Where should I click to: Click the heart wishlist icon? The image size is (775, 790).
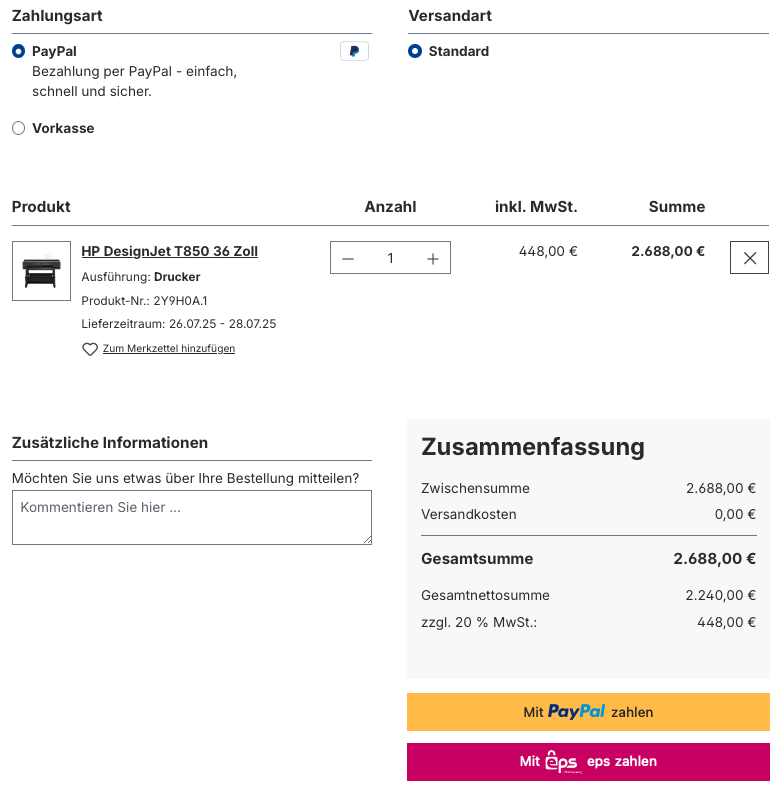90,349
